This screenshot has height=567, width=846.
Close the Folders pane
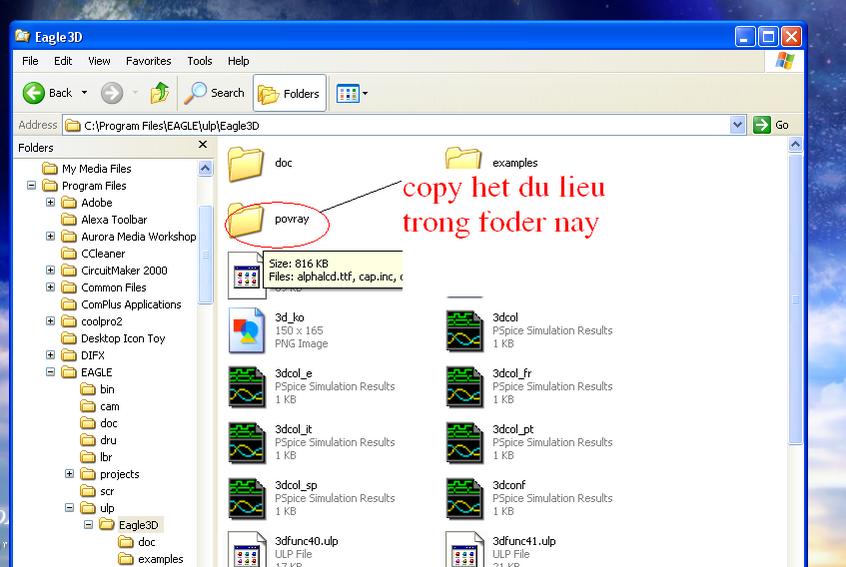tap(203, 145)
